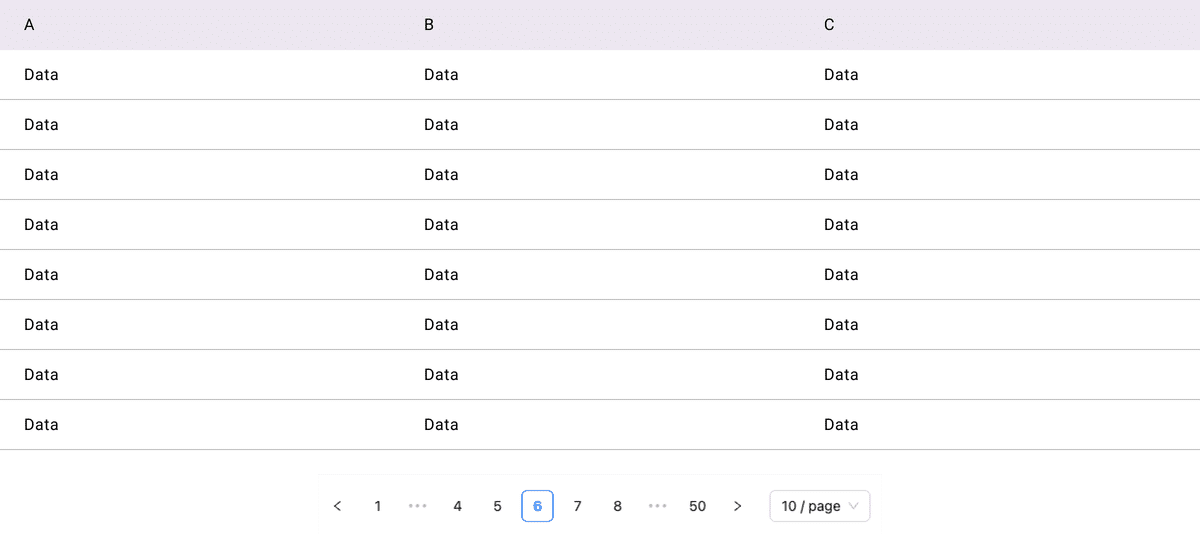
Task: Open the 10 / page size dropdown
Action: (x=820, y=506)
